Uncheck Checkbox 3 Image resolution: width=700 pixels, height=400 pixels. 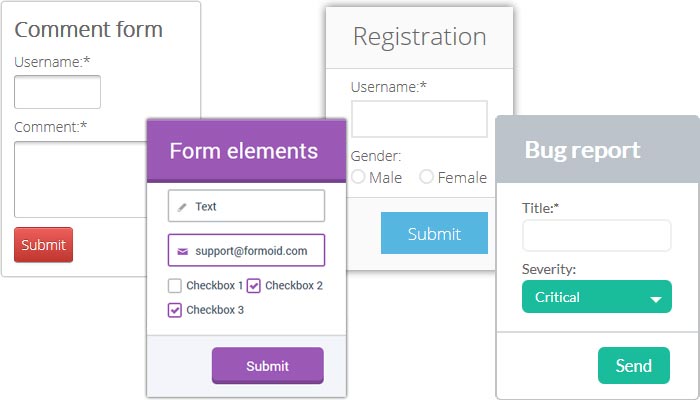[x=175, y=310]
